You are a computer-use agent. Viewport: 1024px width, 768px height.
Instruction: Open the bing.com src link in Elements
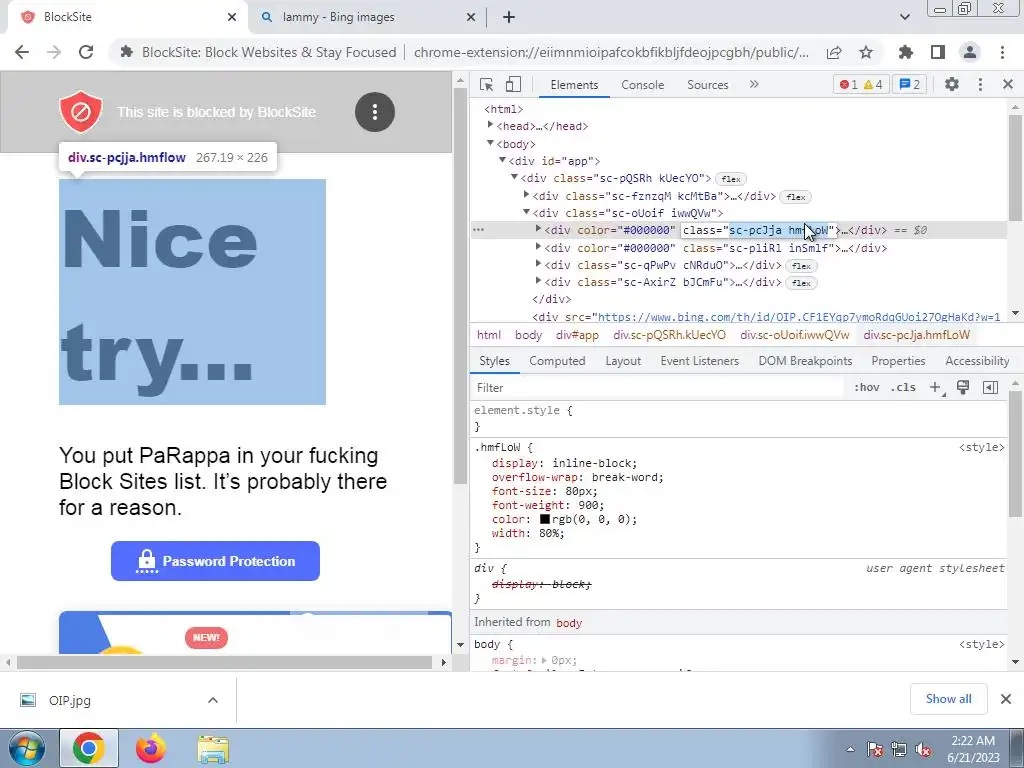pos(799,317)
